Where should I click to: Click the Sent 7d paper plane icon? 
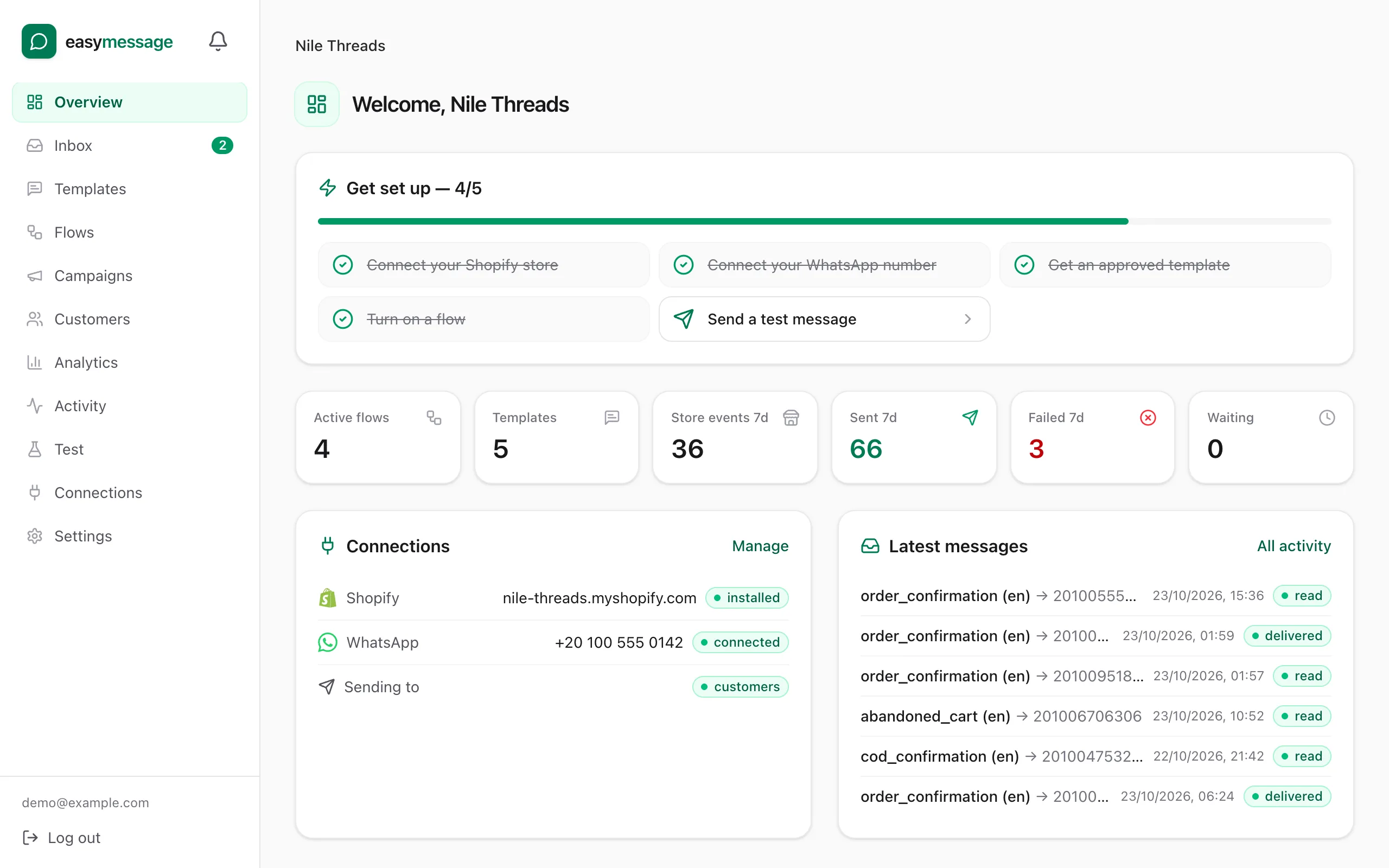pos(970,418)
